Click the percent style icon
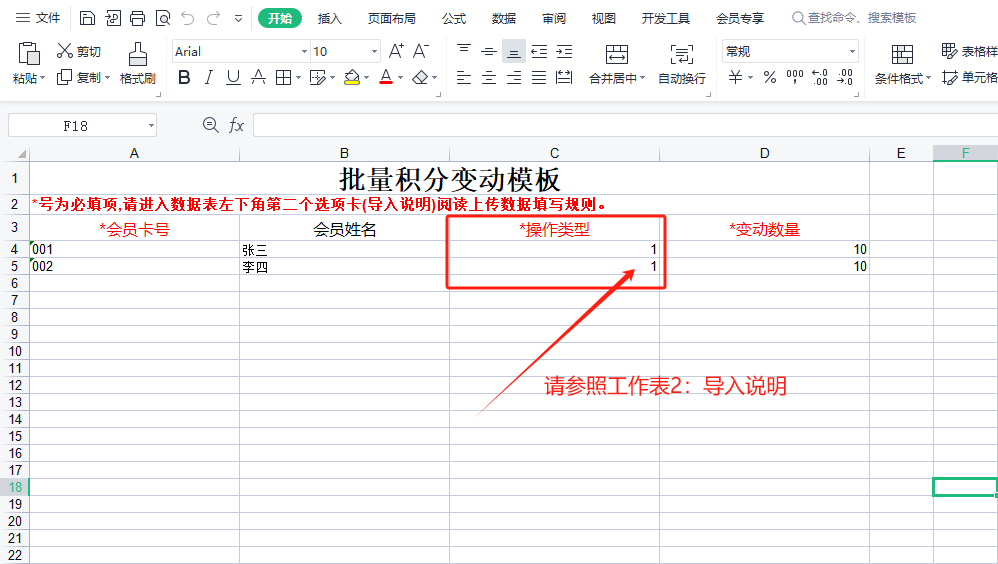Image resolution: width=998 pixels, height=564 pixels. (769, 77)
